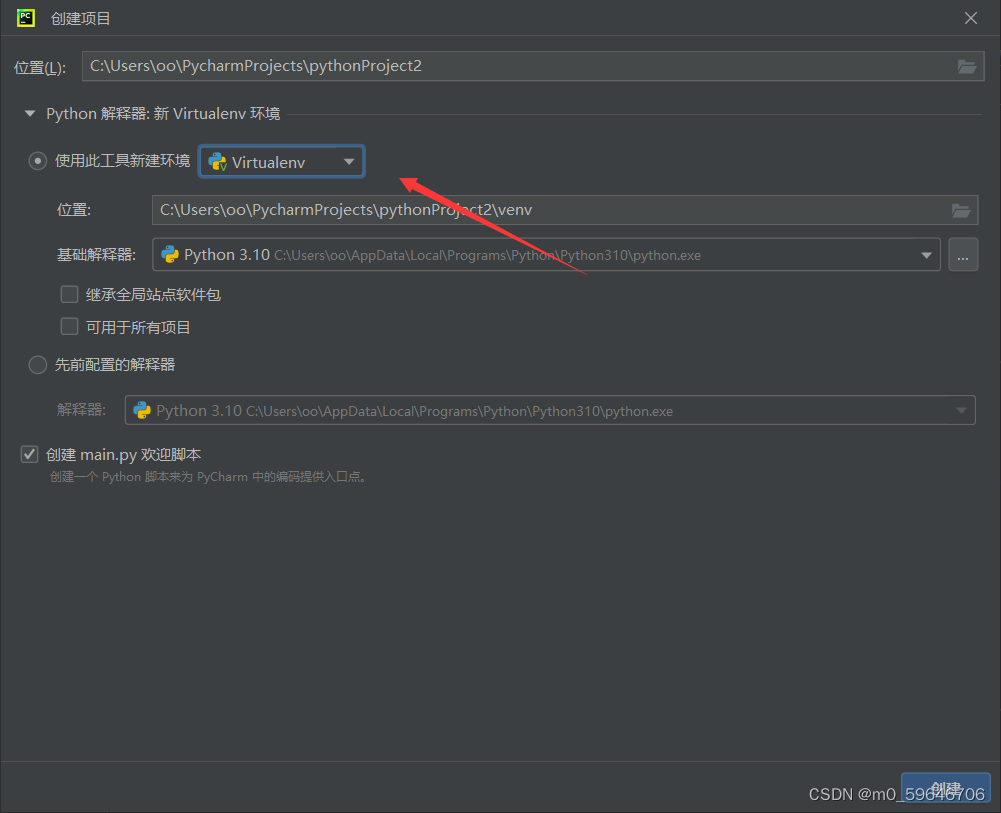Click the Python interpreter section header text
Image resolution: width=1001 pixels, height=813 pixels.
(x=163, y=114)
